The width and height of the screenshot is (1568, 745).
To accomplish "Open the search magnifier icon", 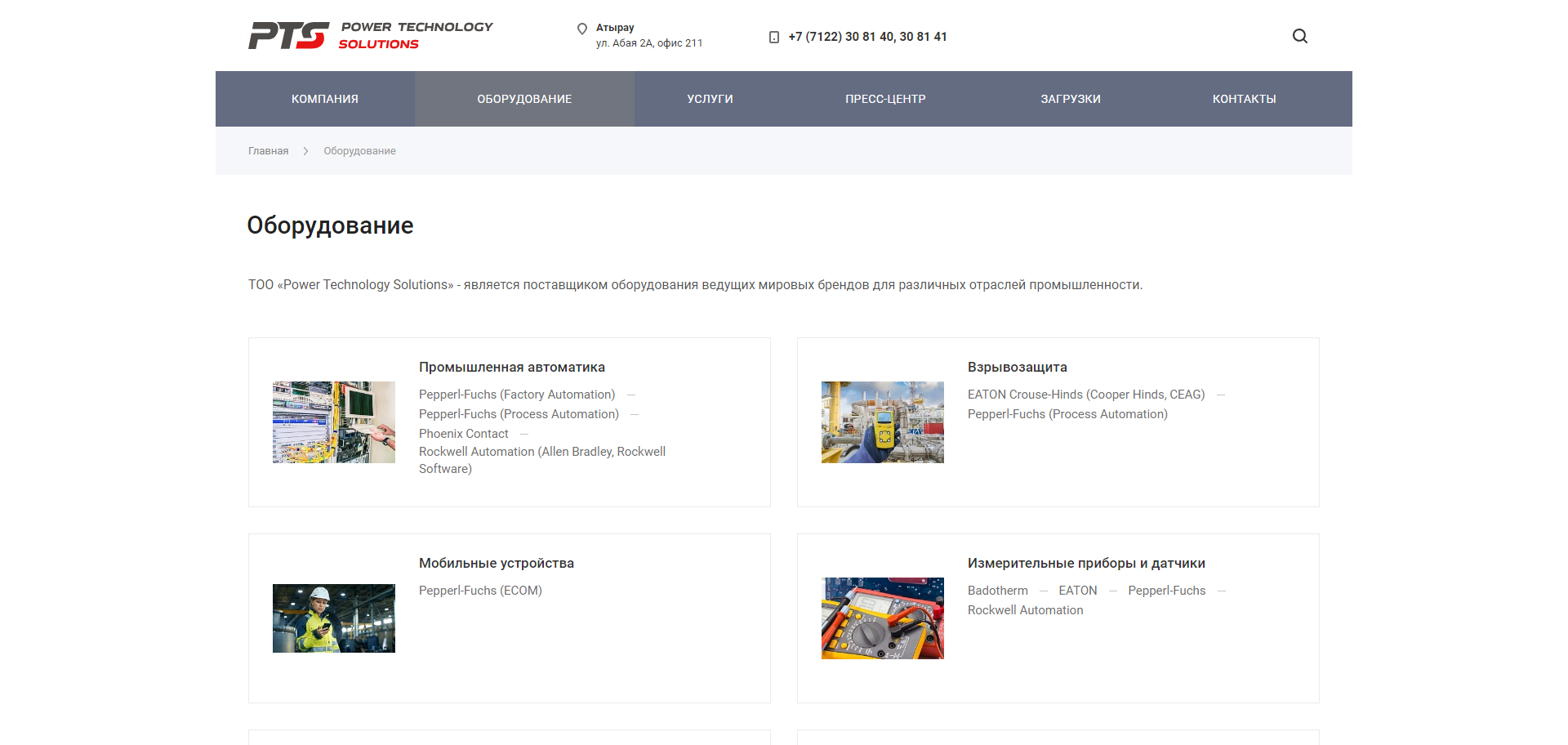I will [x=1300, y=36].
